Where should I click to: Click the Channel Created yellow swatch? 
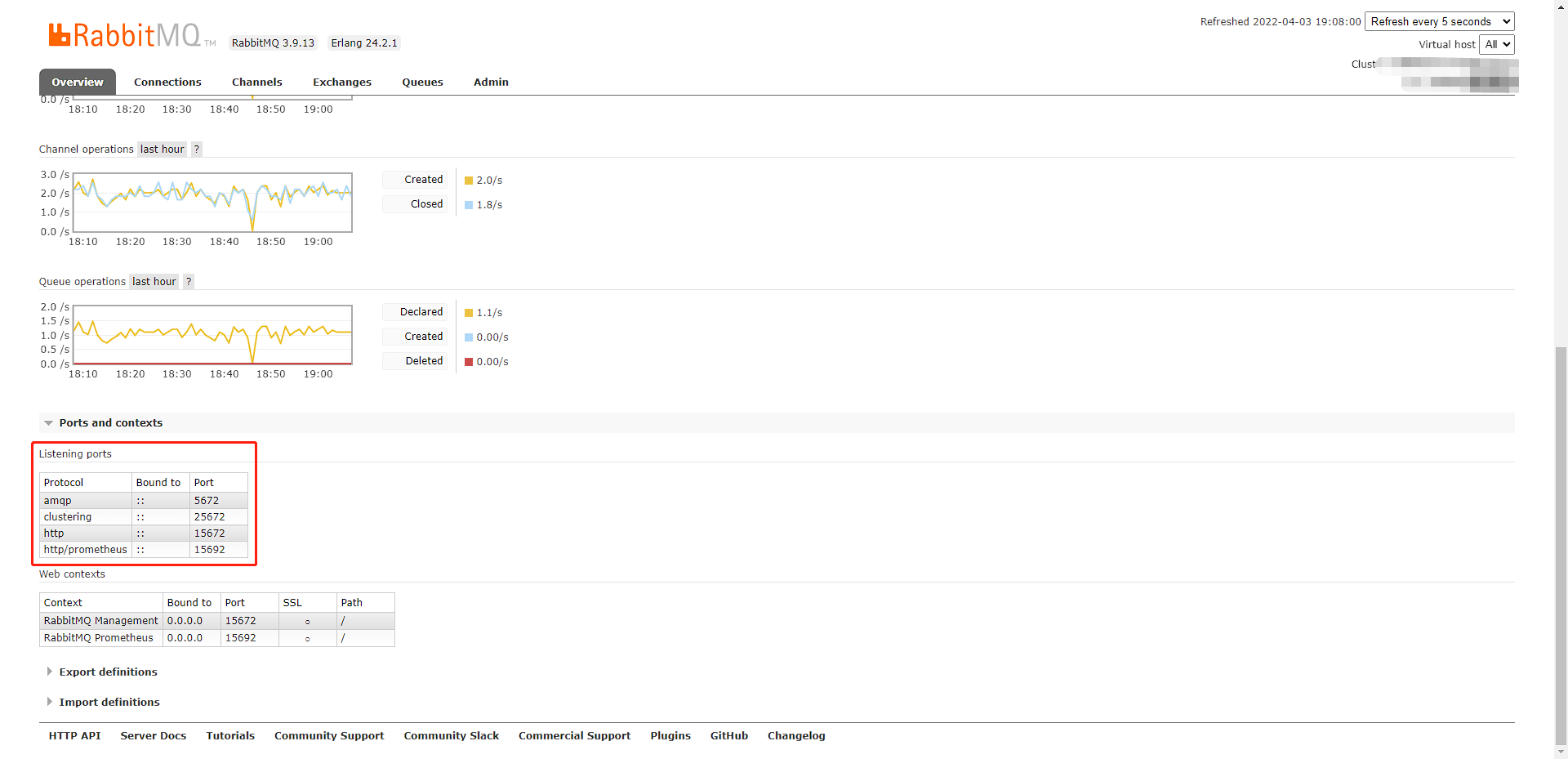469,181
